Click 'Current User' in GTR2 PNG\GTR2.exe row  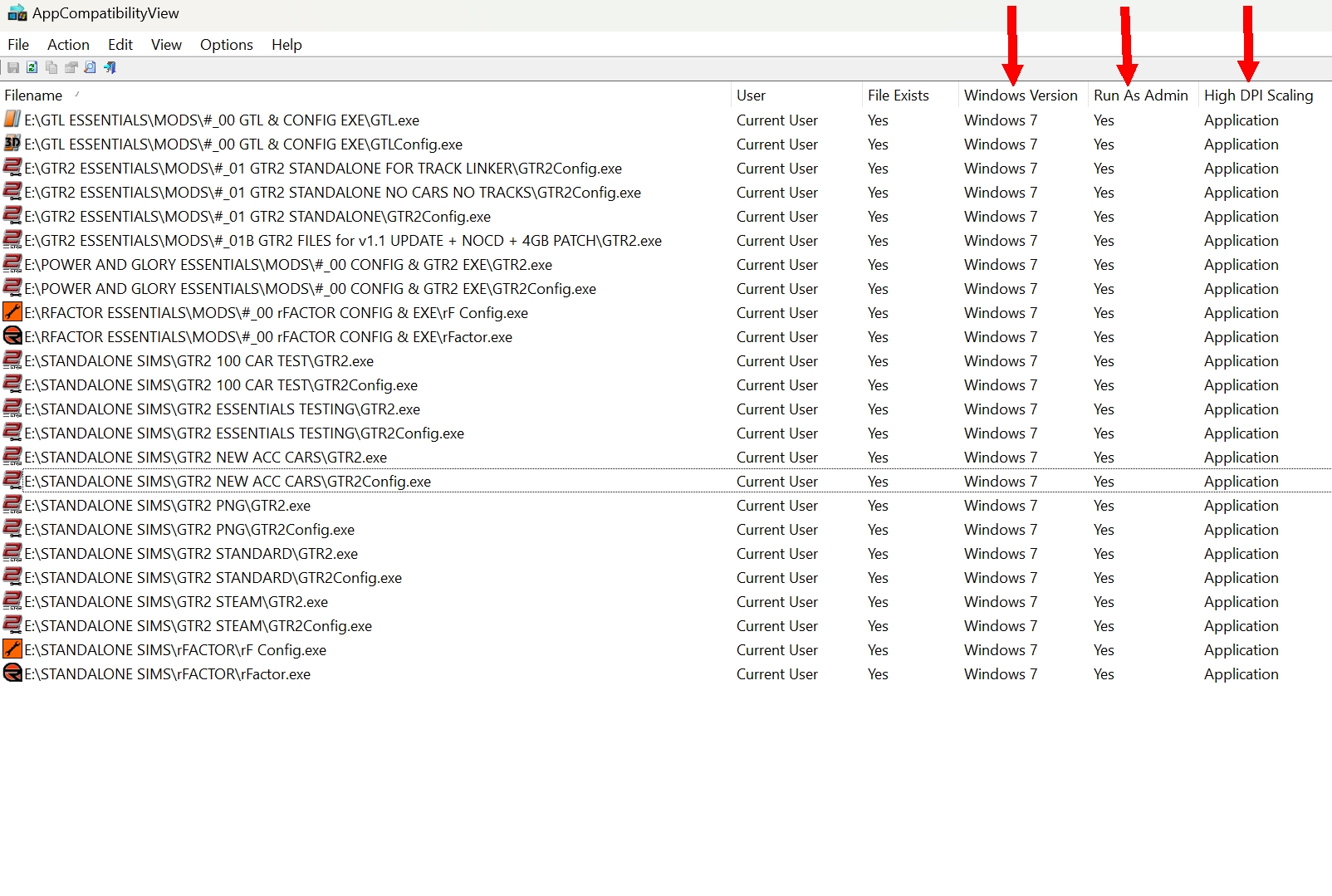(777, 506)
